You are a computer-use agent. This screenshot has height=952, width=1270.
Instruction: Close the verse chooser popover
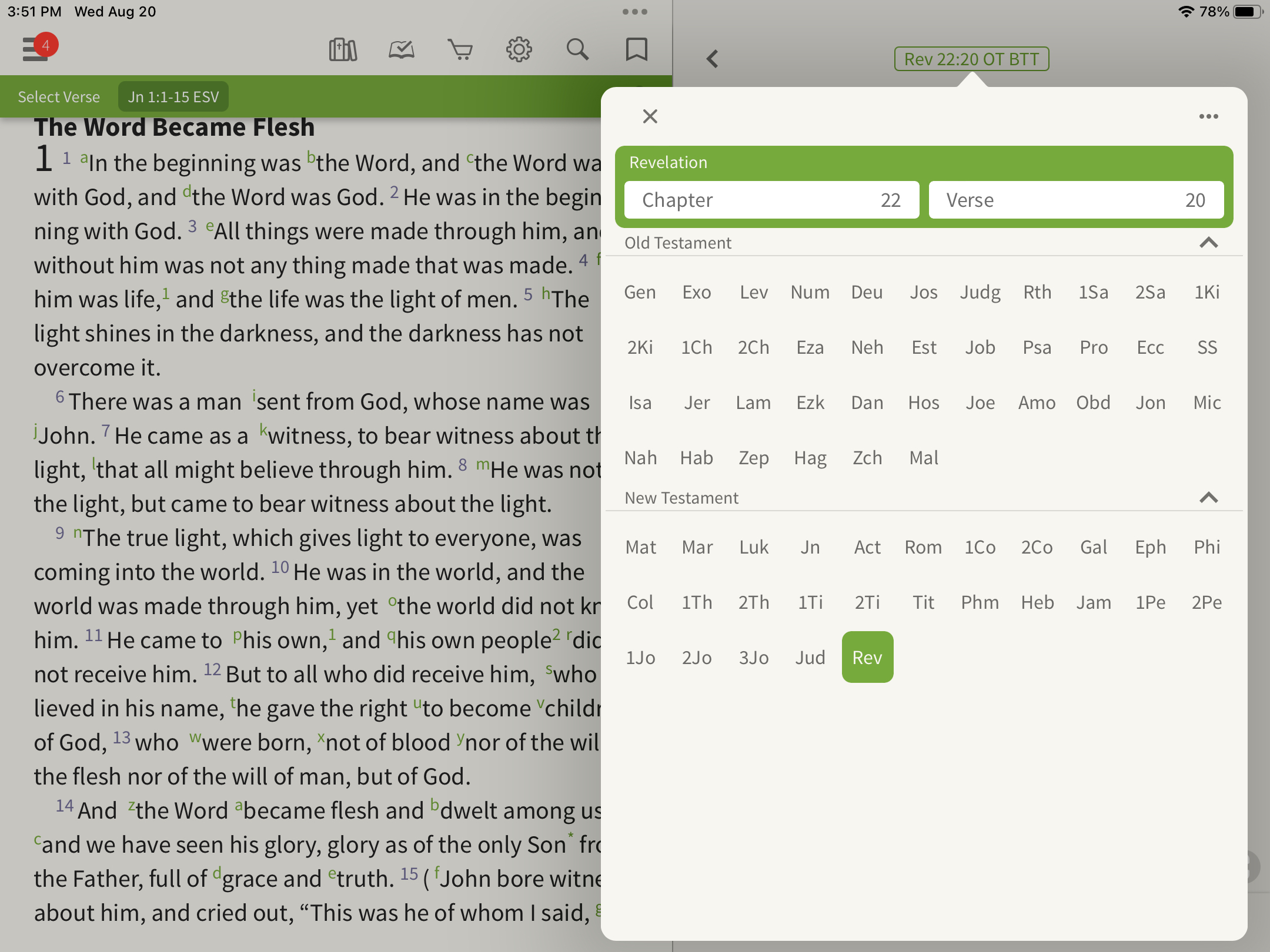click(650, 116)
